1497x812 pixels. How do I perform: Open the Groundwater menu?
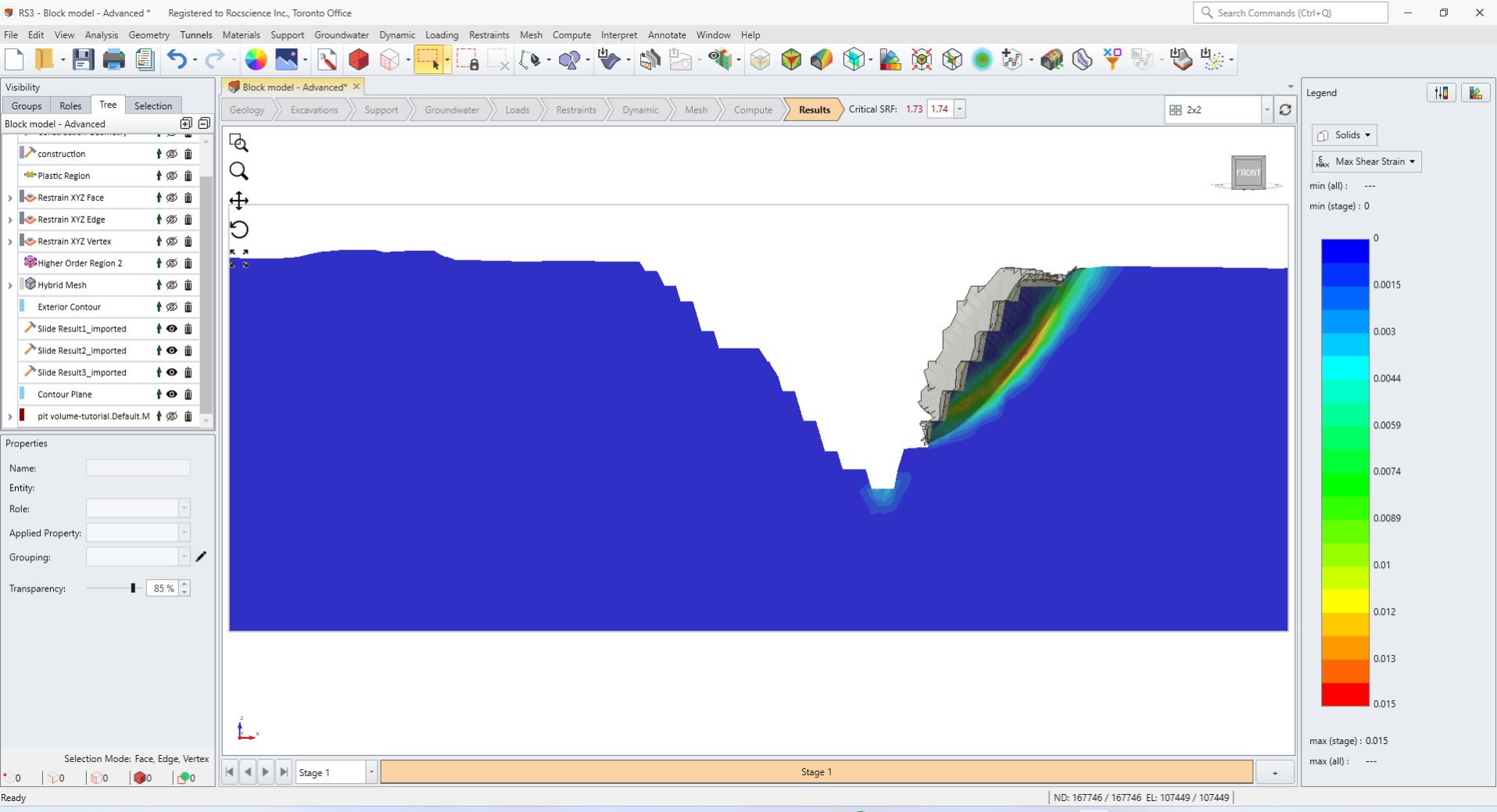[x=342, y=35]
